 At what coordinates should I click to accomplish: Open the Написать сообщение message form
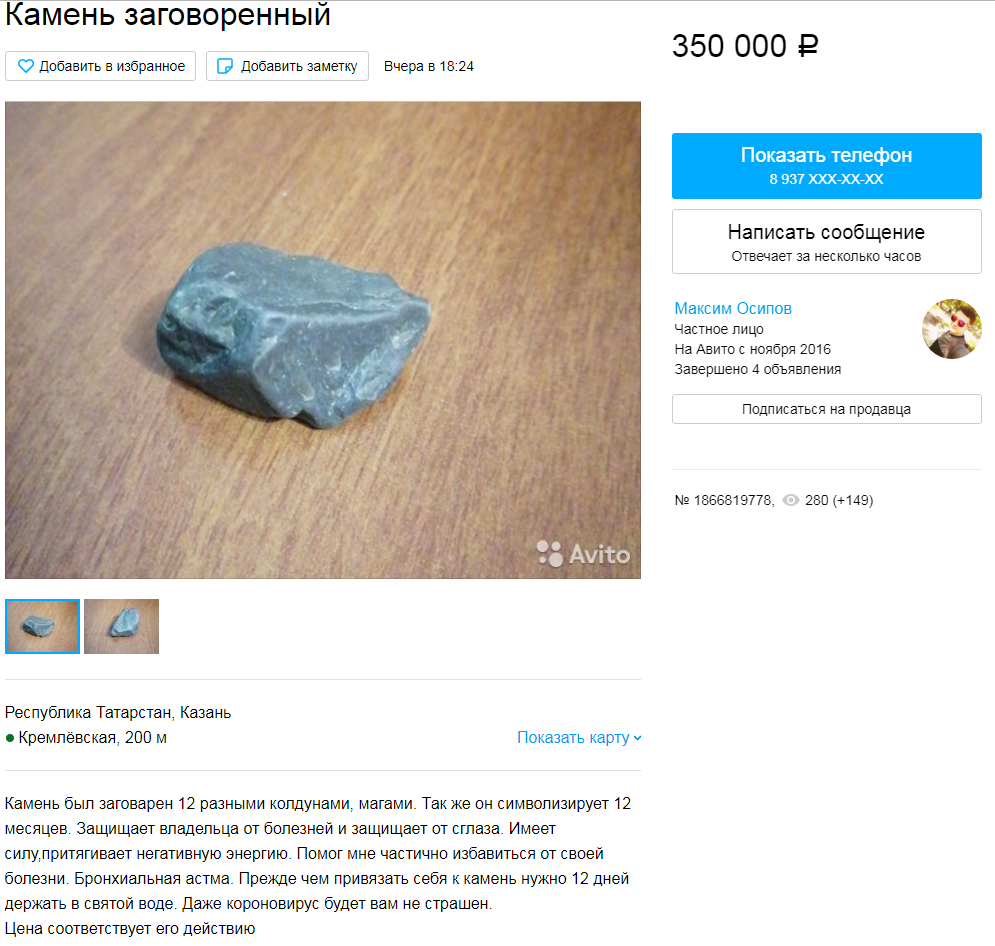click(826, 242)
